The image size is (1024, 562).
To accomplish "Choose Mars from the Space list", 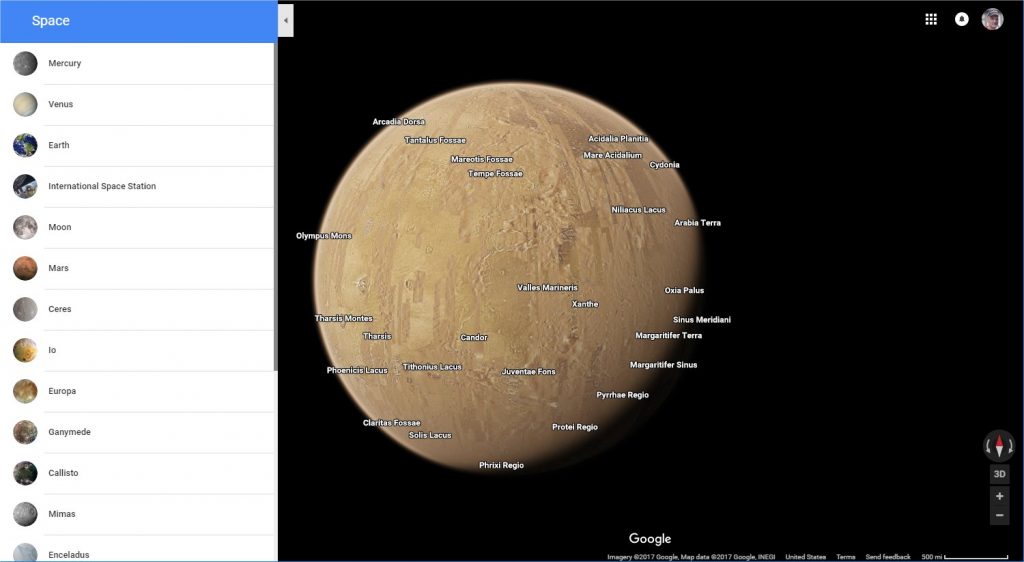I will [58, 268].
